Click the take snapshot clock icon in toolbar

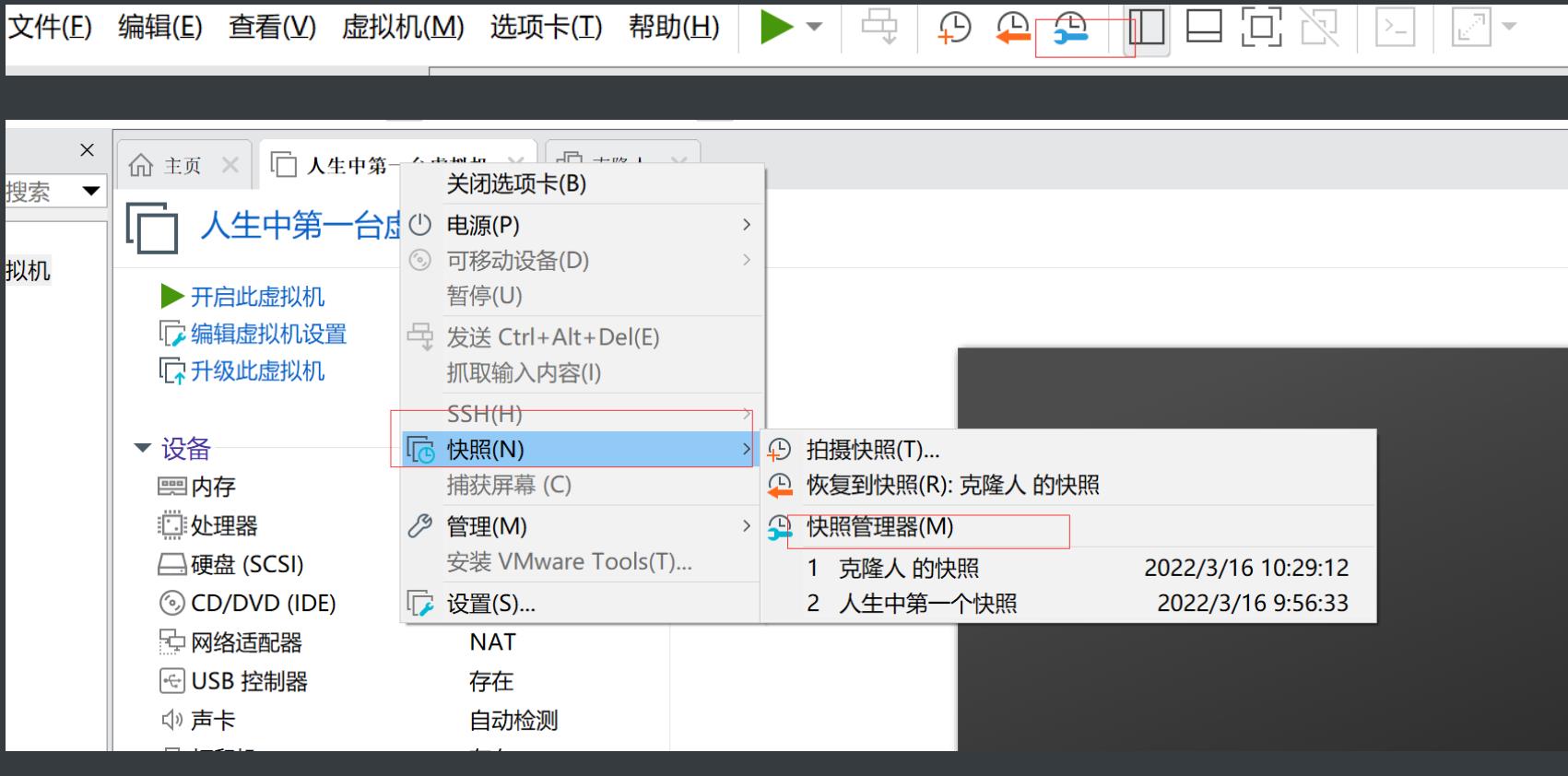tap(954, 27)
